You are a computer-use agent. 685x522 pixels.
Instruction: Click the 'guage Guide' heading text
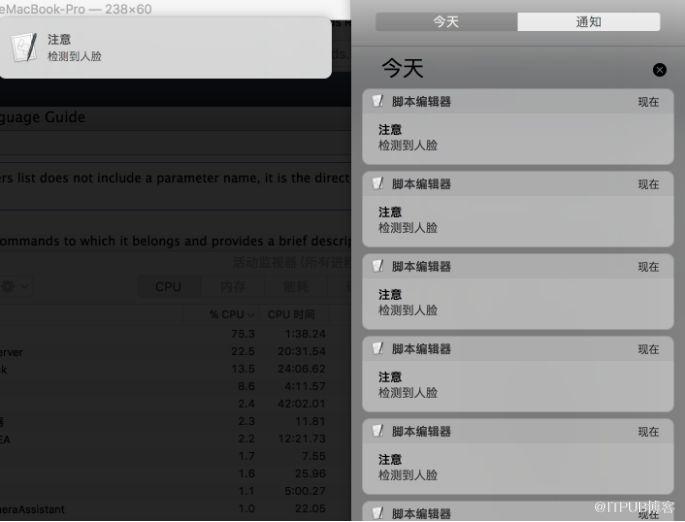(x=42, y=118)
